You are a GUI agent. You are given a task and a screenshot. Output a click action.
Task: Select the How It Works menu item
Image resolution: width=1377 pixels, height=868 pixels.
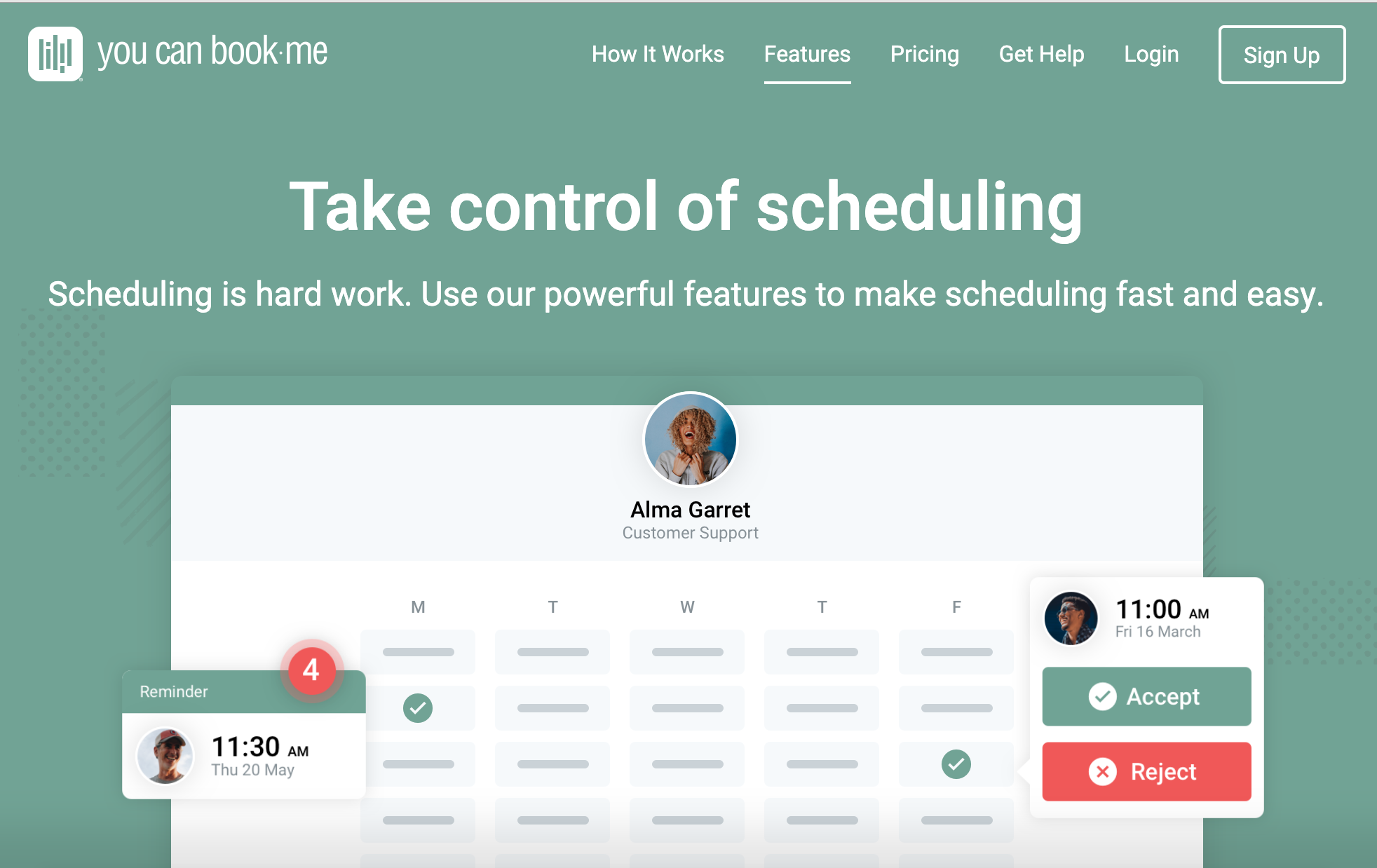(658, 55)
